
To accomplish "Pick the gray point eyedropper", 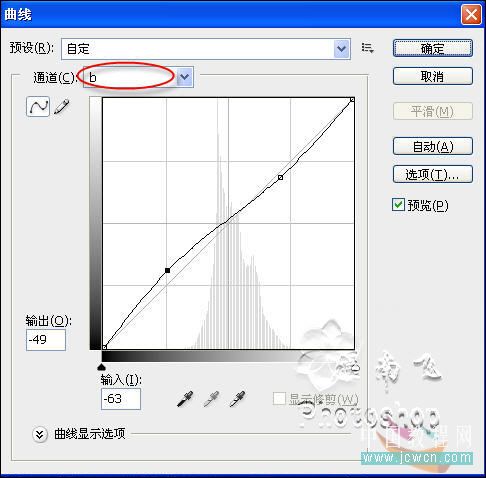I will point(211,399).
